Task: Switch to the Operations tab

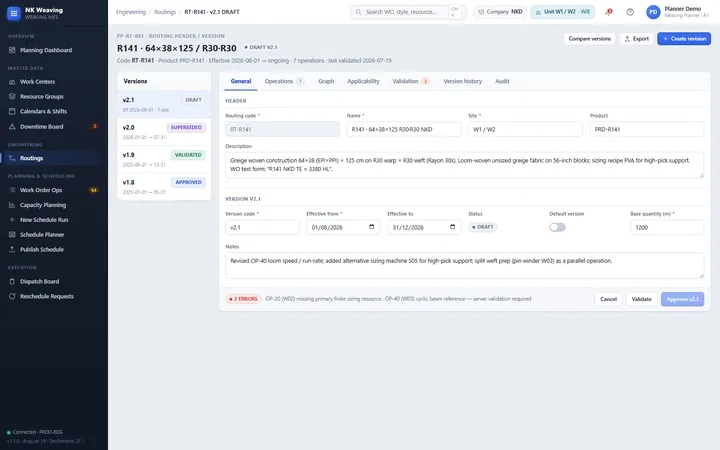Action: point(284,81)
